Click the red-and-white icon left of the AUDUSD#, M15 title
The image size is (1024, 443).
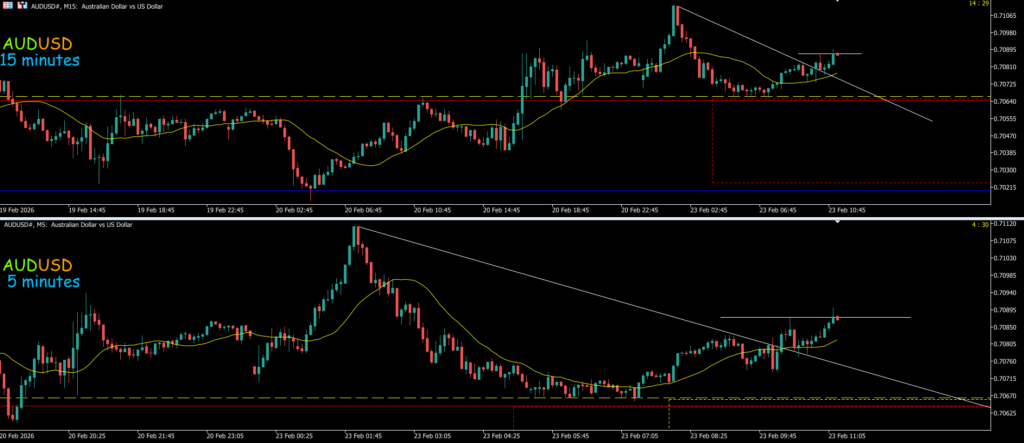point(24,5)
